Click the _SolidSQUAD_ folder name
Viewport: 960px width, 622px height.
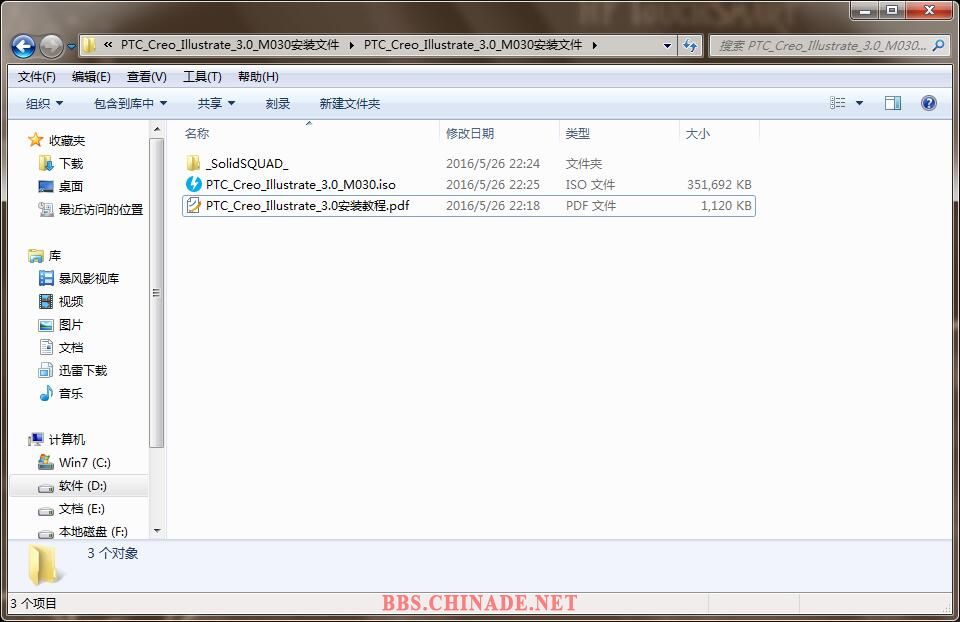coord(247,163)
